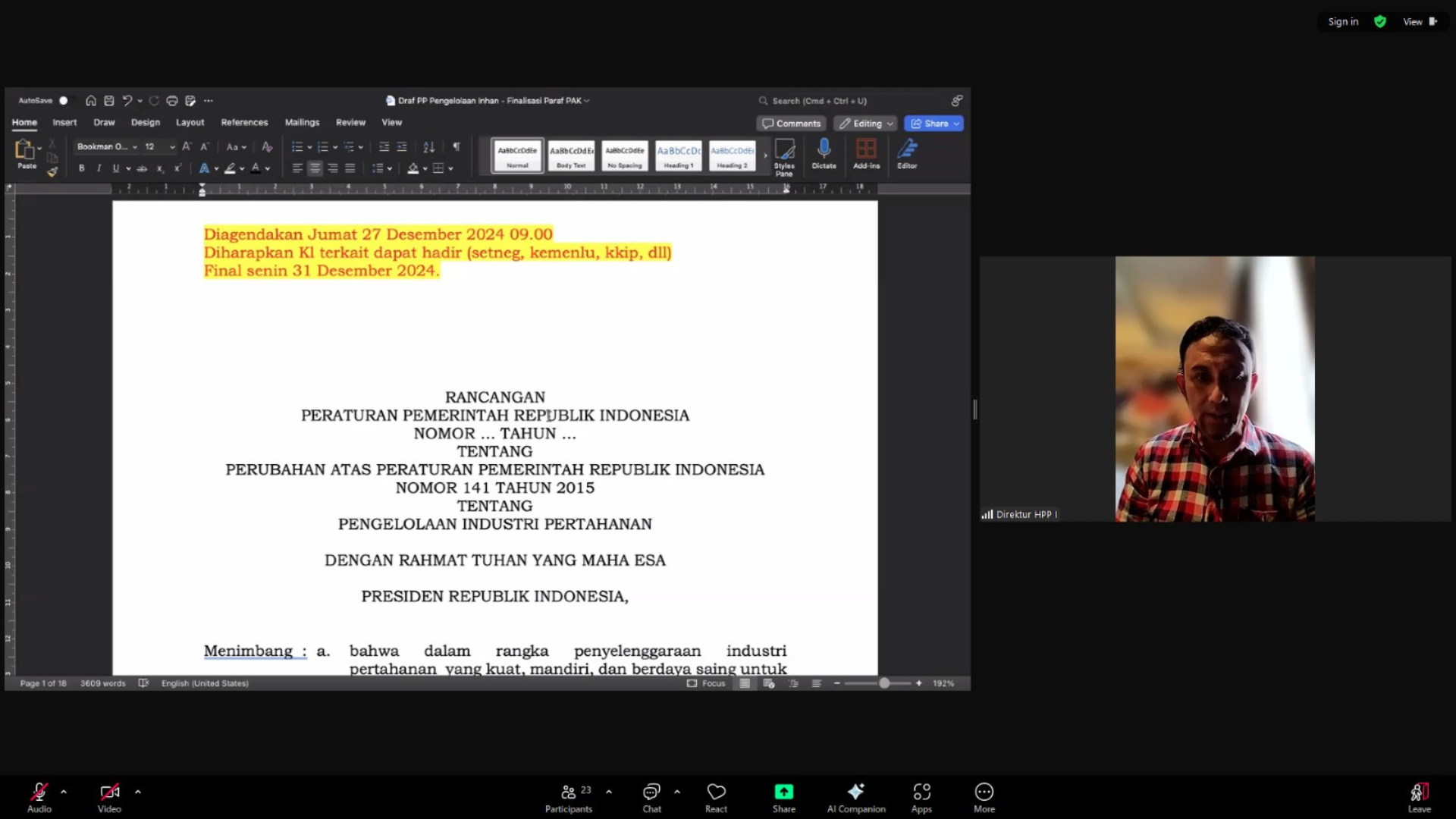This screenshot has width=1456, height=819.
Task: Click the Format Painter brush icon
Action: (x=52, y=172)
